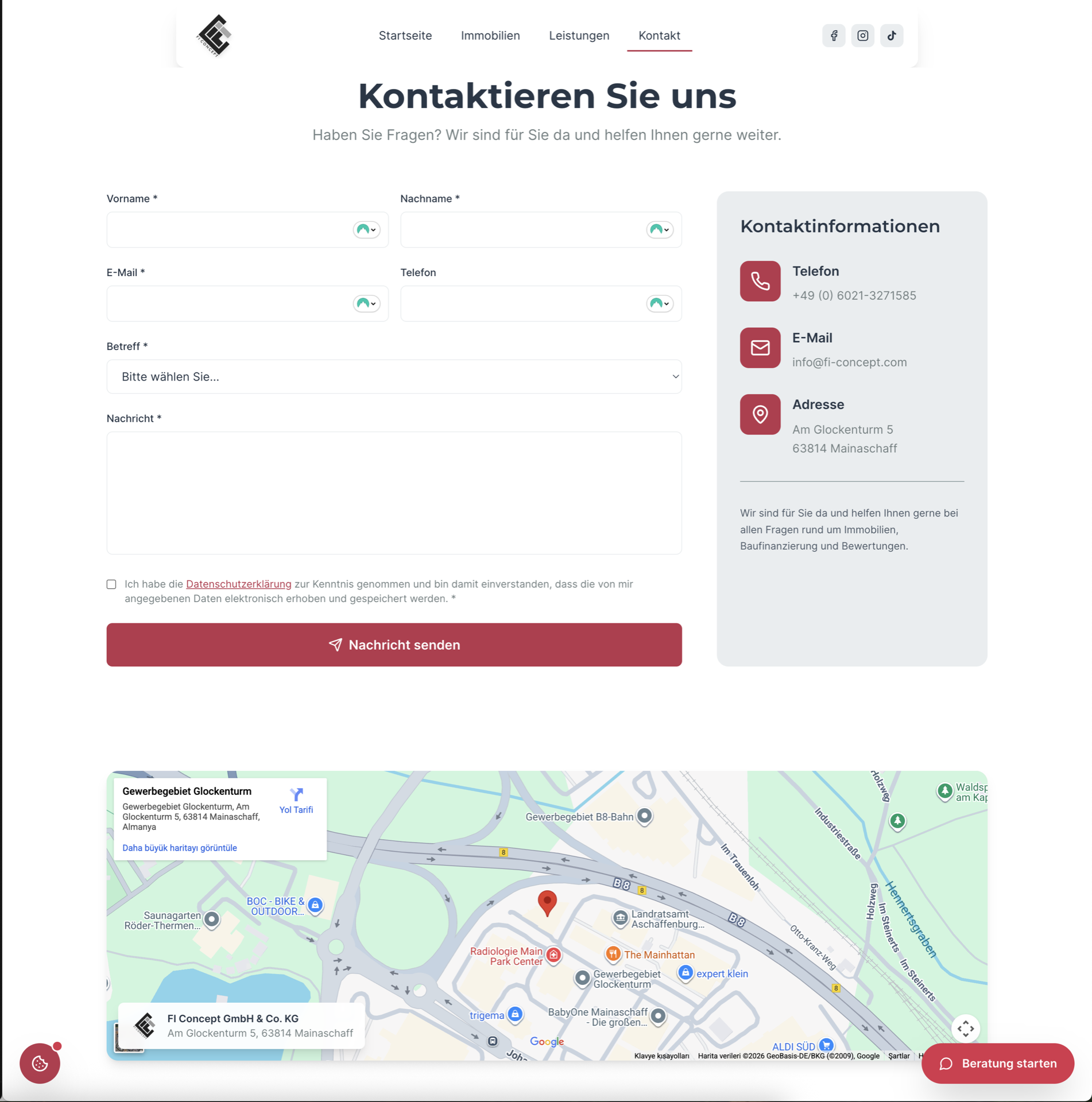Screen dimensions: 1092x1102
Task: Open the Immobilien nav item
Action: pos(490,36)
